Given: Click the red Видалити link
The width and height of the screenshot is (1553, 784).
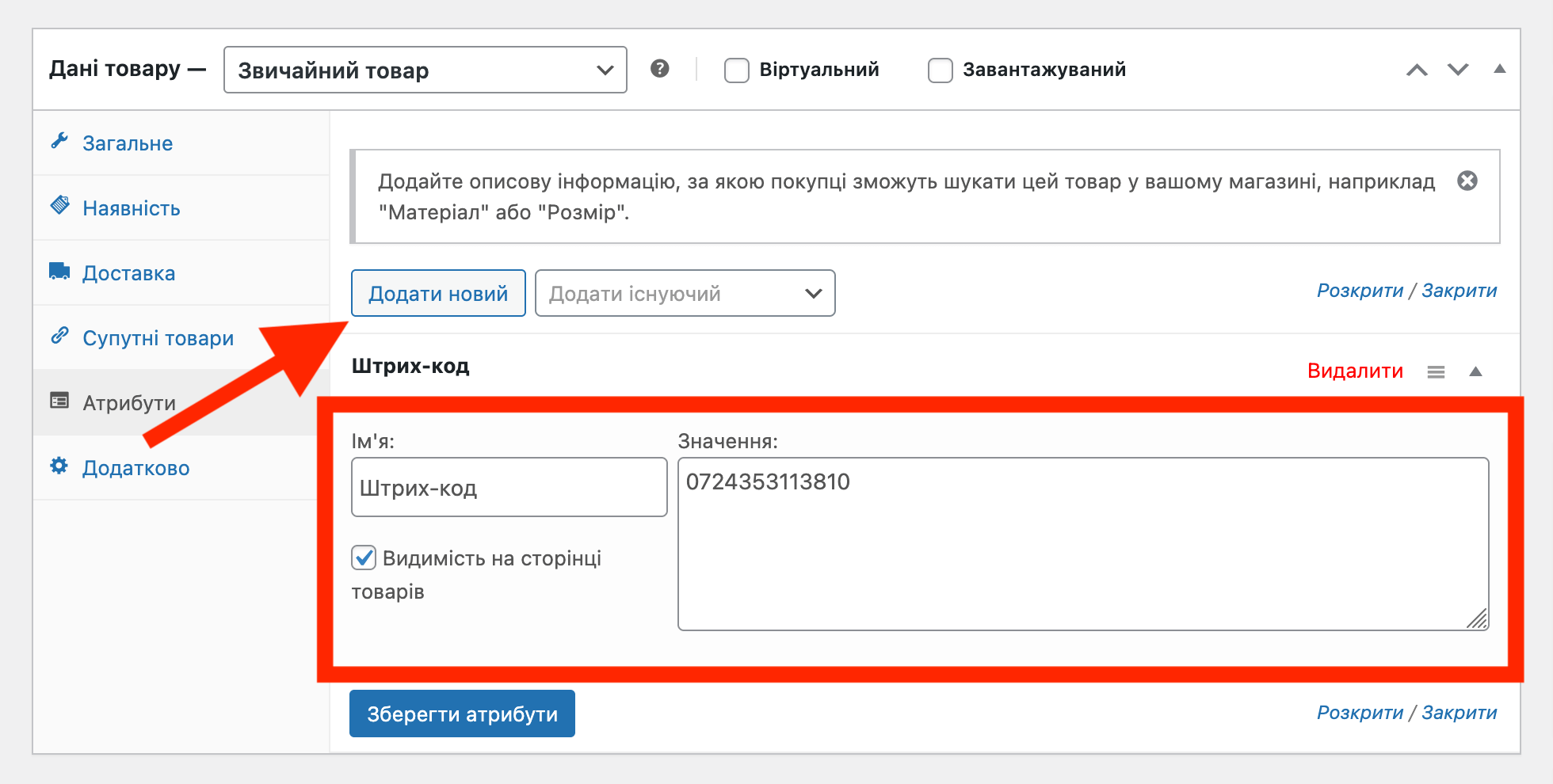Looking at the screenshot, I should click(1355, 371).
